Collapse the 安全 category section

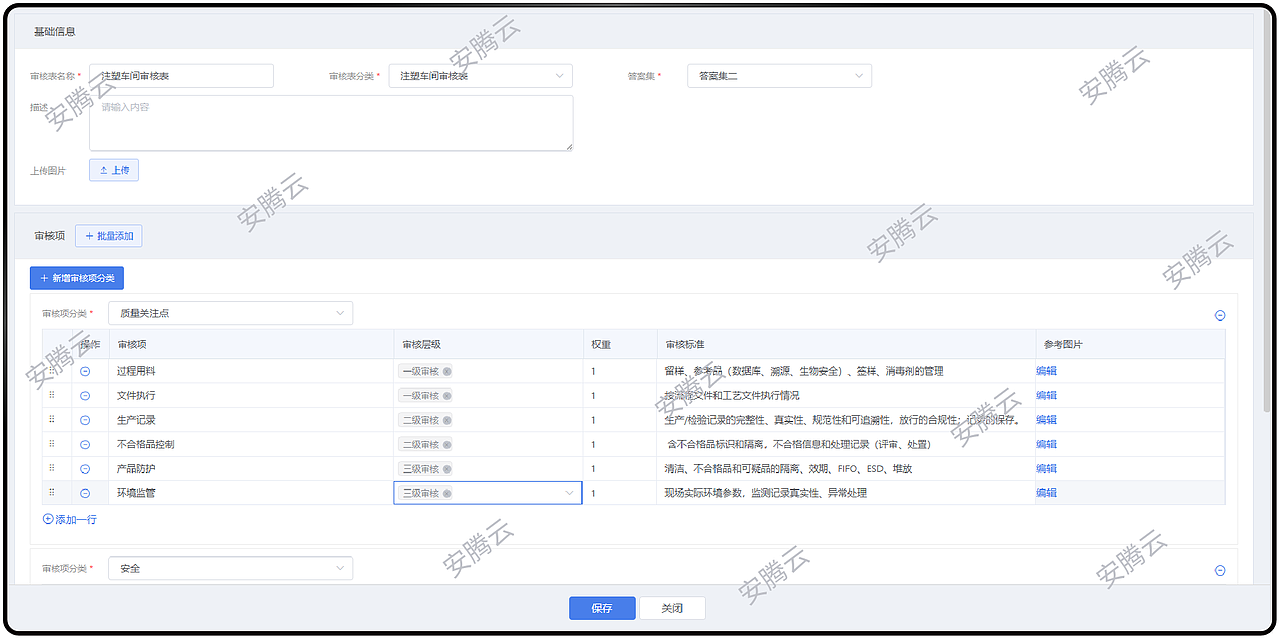(1220, 570)
